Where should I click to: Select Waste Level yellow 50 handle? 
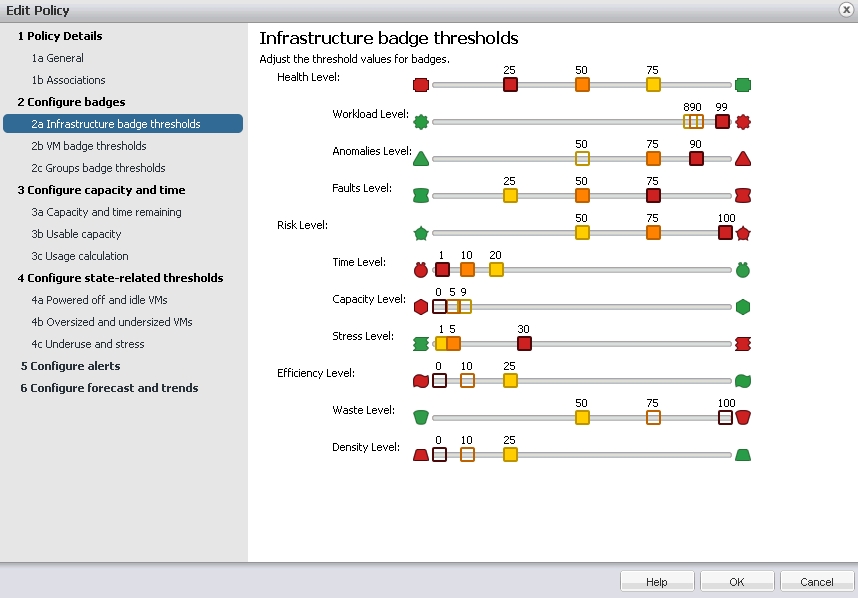pos(582,417)
